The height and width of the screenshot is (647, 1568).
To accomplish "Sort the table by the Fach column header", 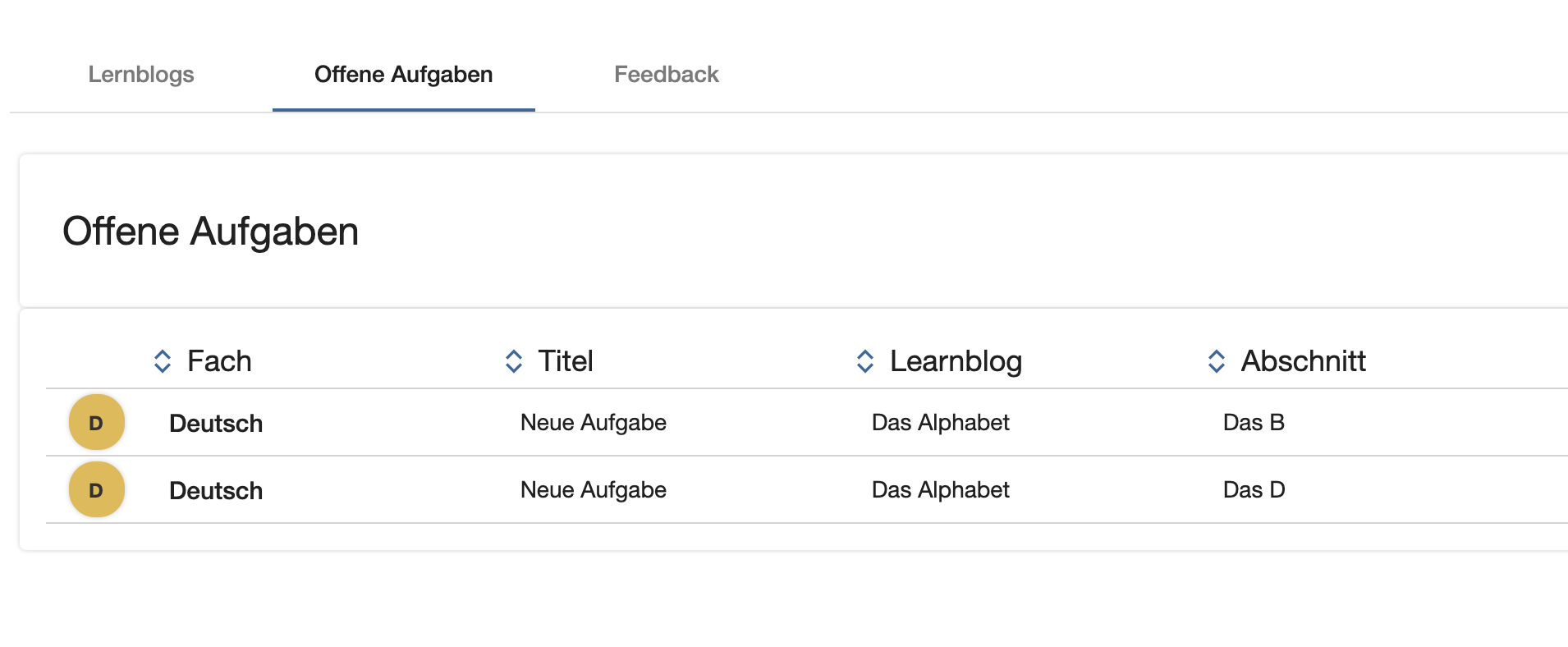I will click(x=219, y=361).
